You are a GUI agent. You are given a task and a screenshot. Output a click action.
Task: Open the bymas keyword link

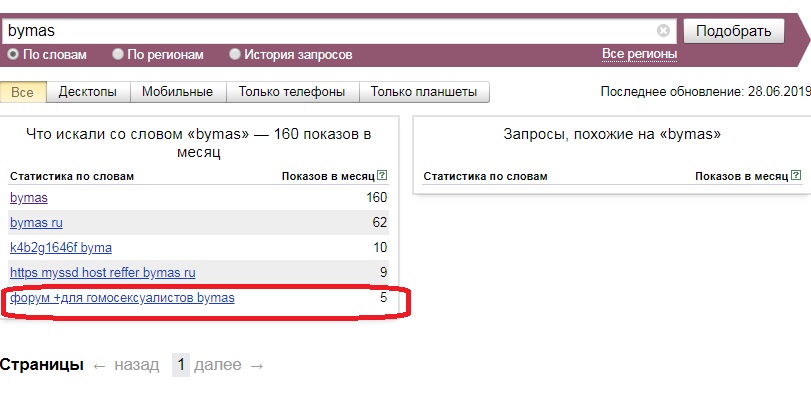[29, 198]
